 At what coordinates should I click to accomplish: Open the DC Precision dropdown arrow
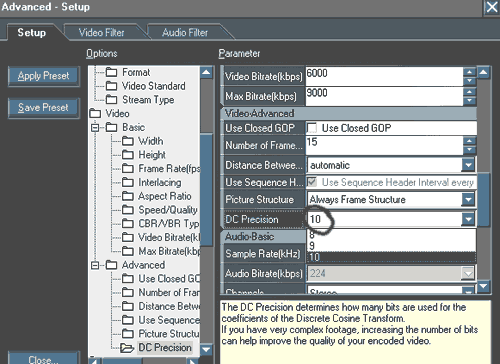pyautogui.click(x=468, y=219)
